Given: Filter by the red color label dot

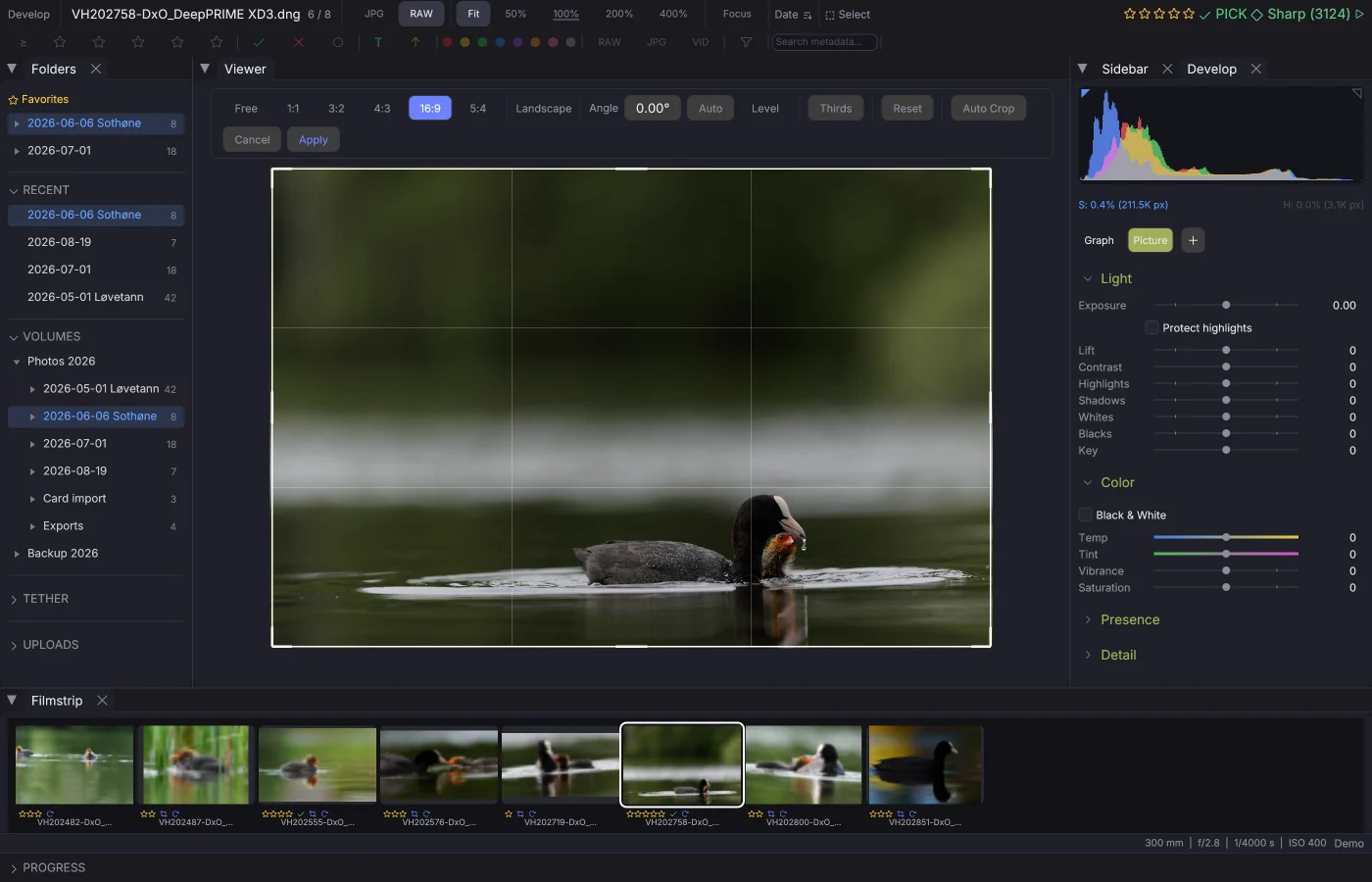Looking at the screenshot, I should pyautogui.click(x=447, y=42).
